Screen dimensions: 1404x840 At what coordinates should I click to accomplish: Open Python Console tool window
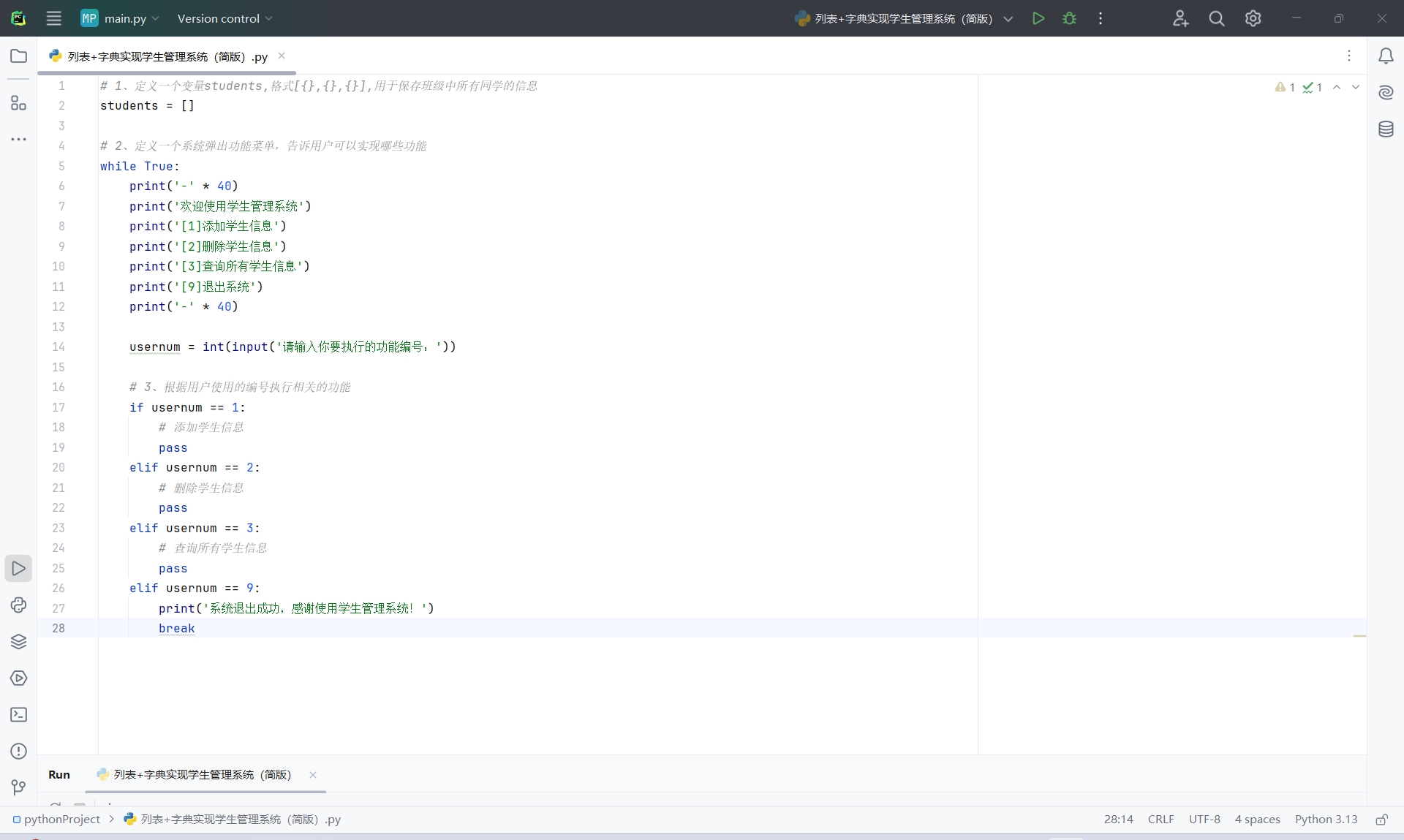point(19,605)
